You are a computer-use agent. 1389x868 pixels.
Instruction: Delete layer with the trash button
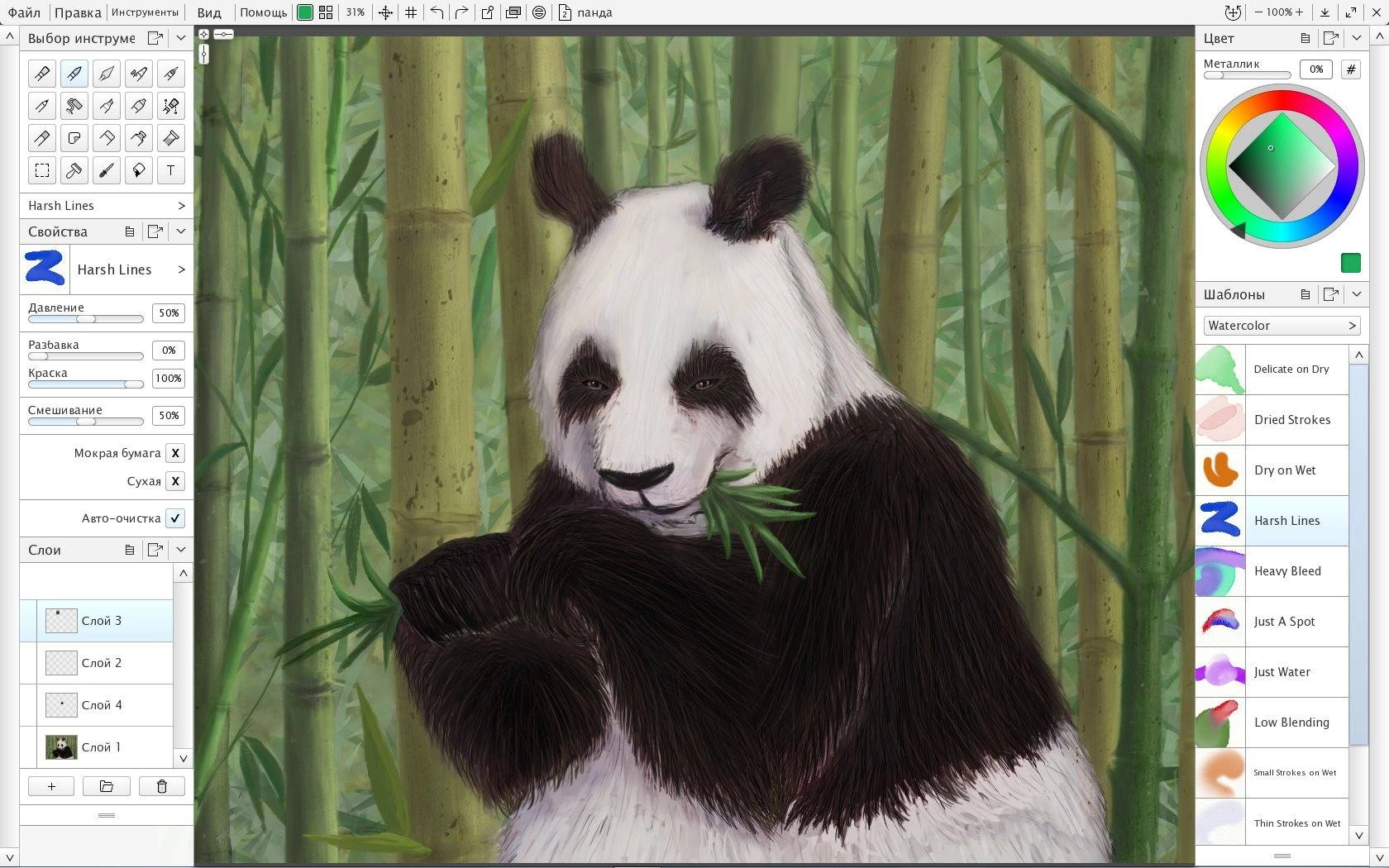pyautogui.click(x=162, y=786)
